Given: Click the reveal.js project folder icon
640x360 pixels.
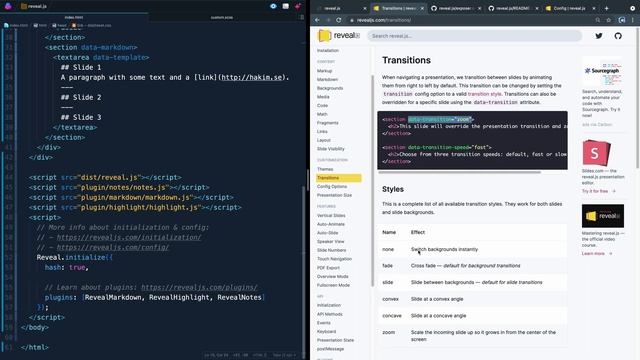Looking at the screenshot, I should tap(24, 6).
